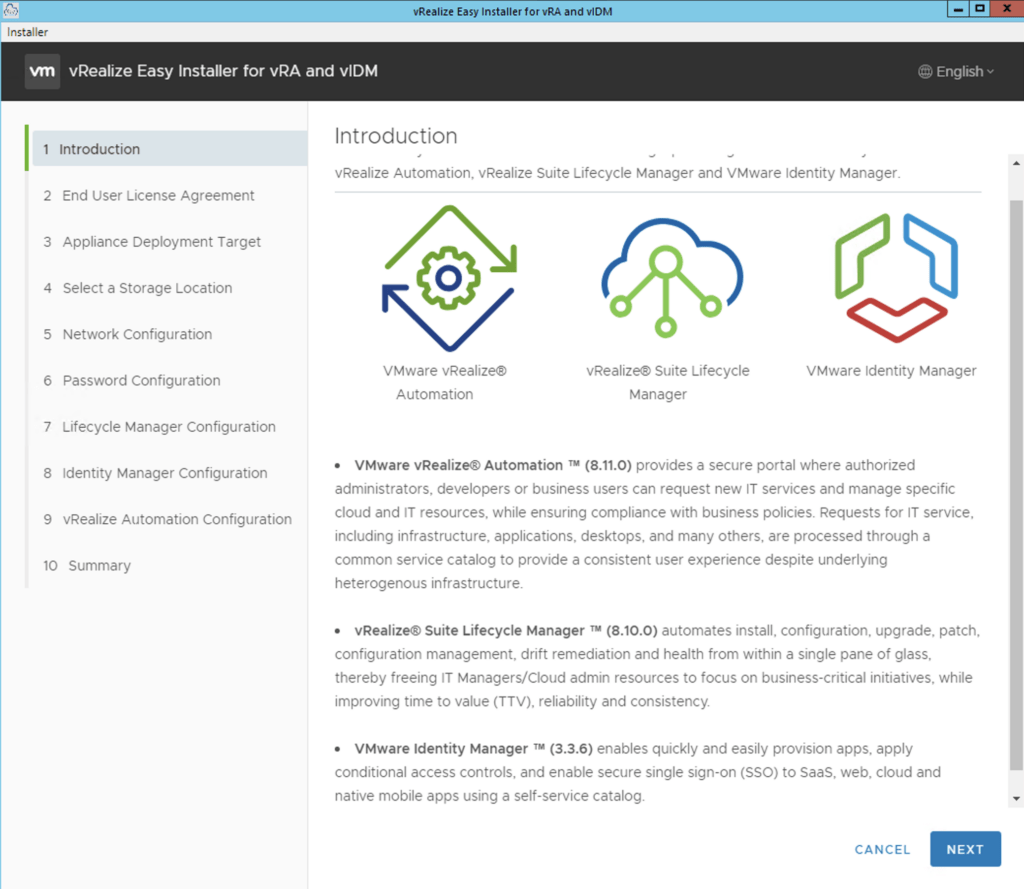The width and height of the screenshot is (1024, 889).
Task: Minimize the installer window
Action: tap(958, 9)
